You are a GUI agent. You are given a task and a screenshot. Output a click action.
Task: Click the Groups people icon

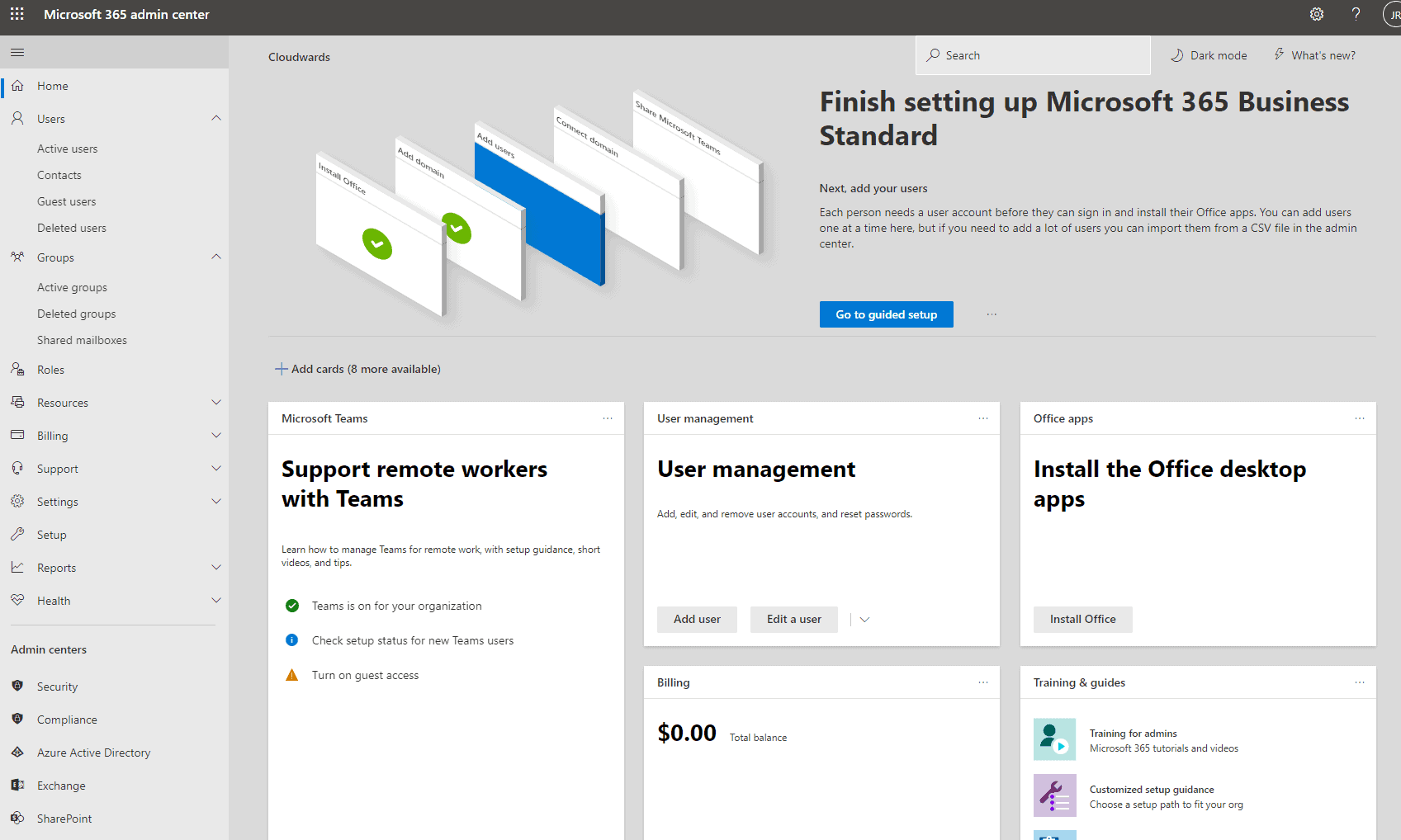(17, 257)
